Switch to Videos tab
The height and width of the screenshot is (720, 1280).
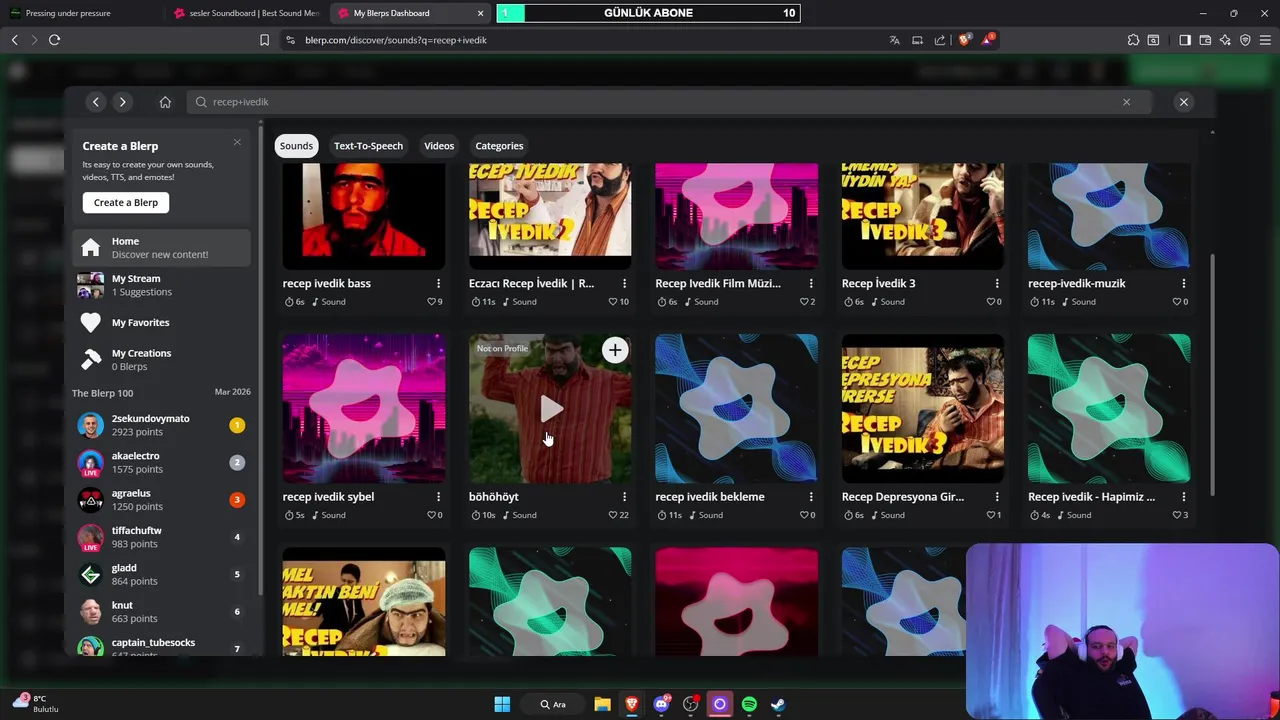[439, 145]
